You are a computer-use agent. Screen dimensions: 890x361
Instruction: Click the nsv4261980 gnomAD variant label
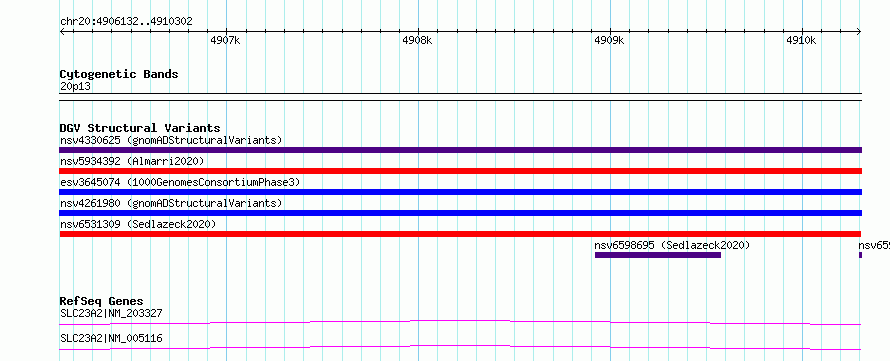click(x=171, y=203)
